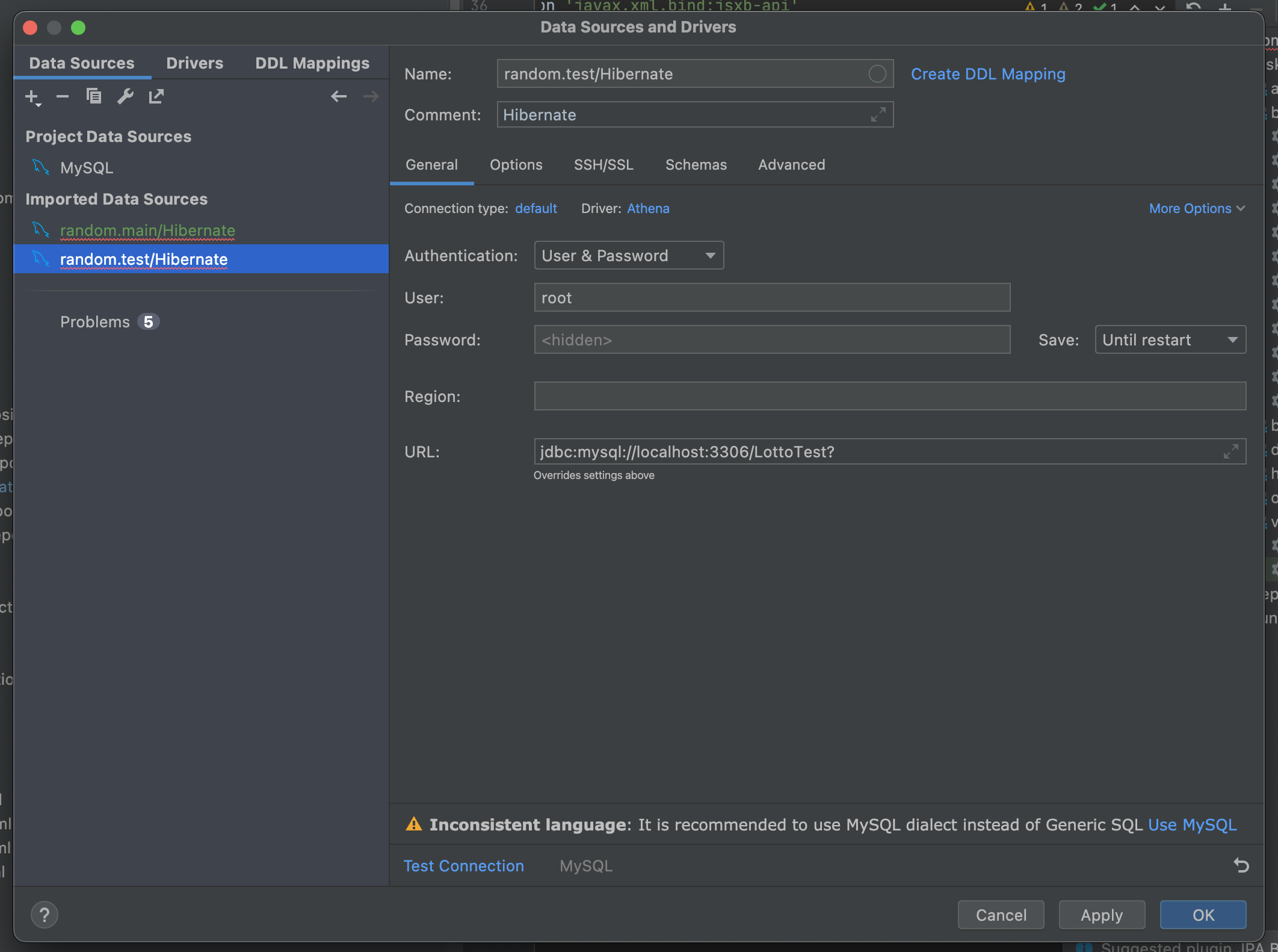Image resolution: width=1278 pixels, height=952 pixels.
Task: Revert changes using the undo icon
Action: 1241,865
